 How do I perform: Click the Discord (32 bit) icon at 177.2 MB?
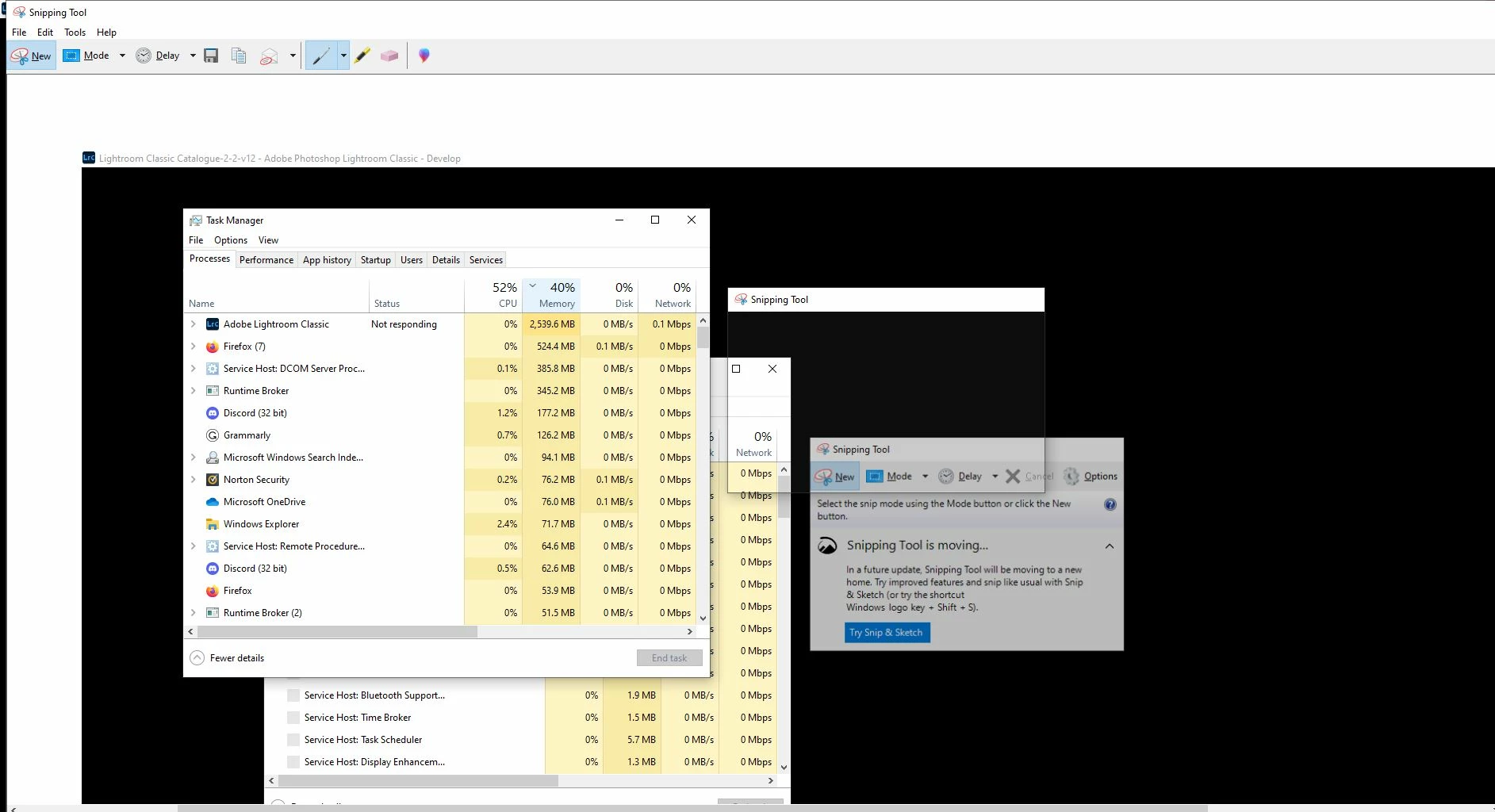(x=213, y=413)
